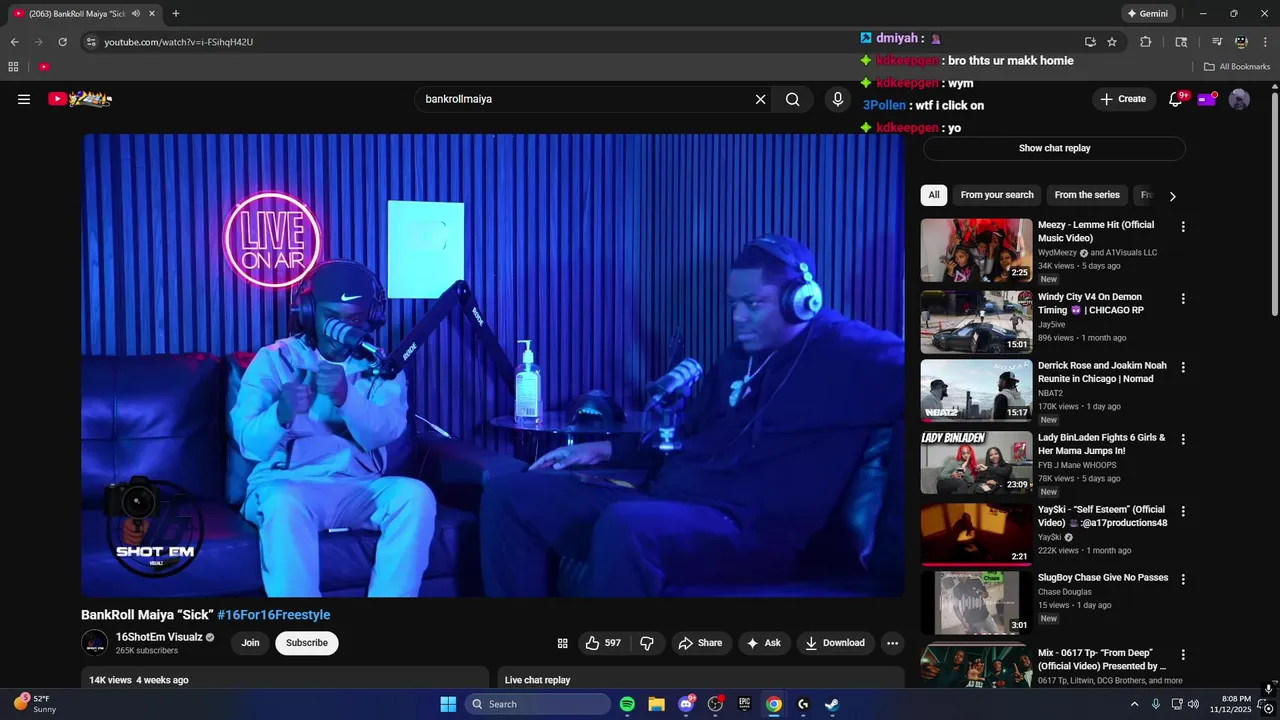Click the video player frame
This screenshot has height=720, width=1280.
pyautogui.click(x=493, y=366)
